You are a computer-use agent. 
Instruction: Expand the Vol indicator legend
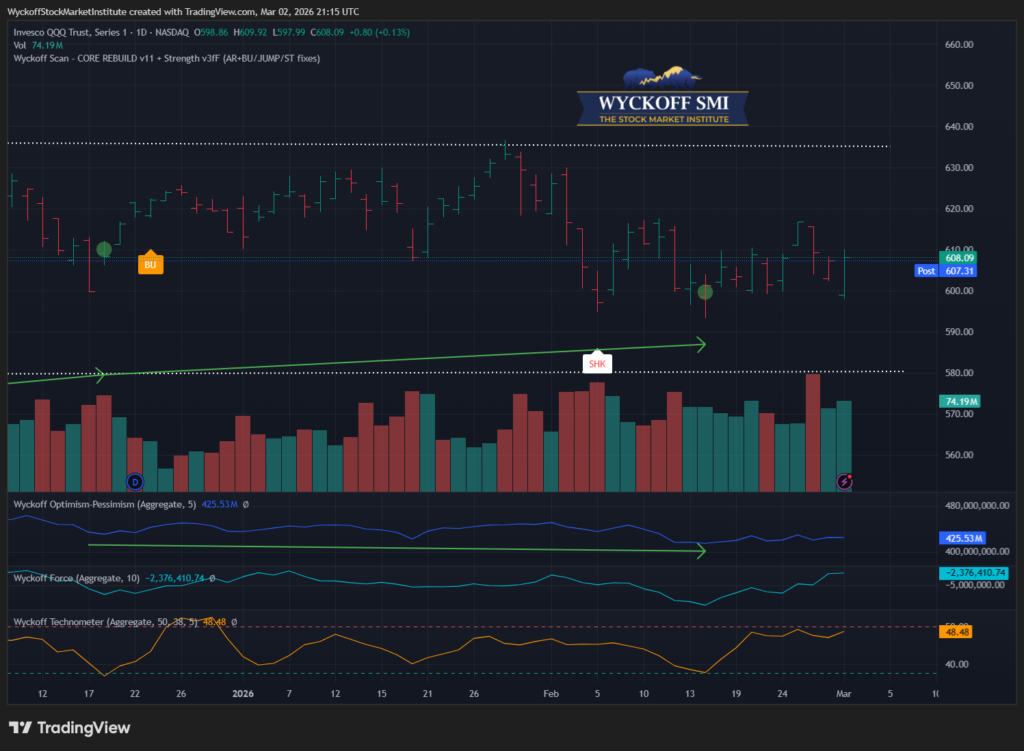[20, 45]
